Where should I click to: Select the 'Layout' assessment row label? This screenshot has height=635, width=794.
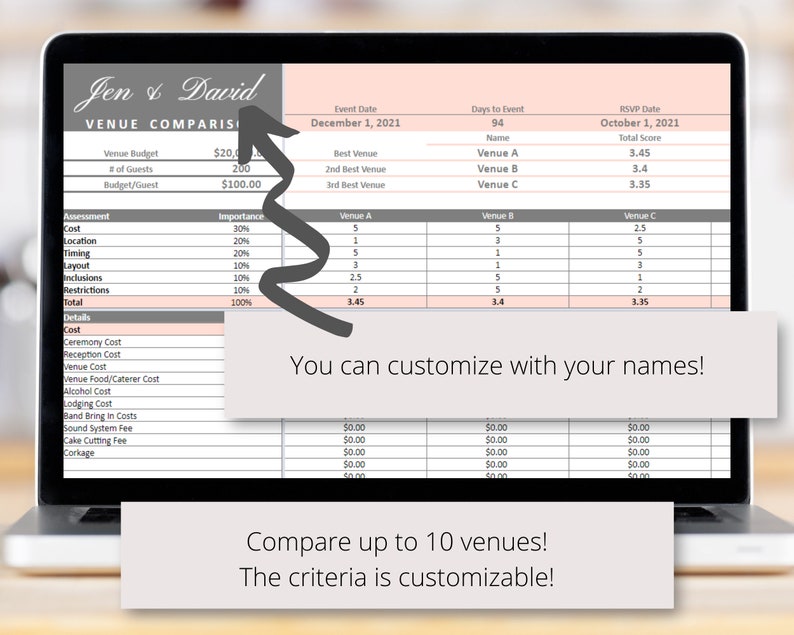click(x=76, y=265)
